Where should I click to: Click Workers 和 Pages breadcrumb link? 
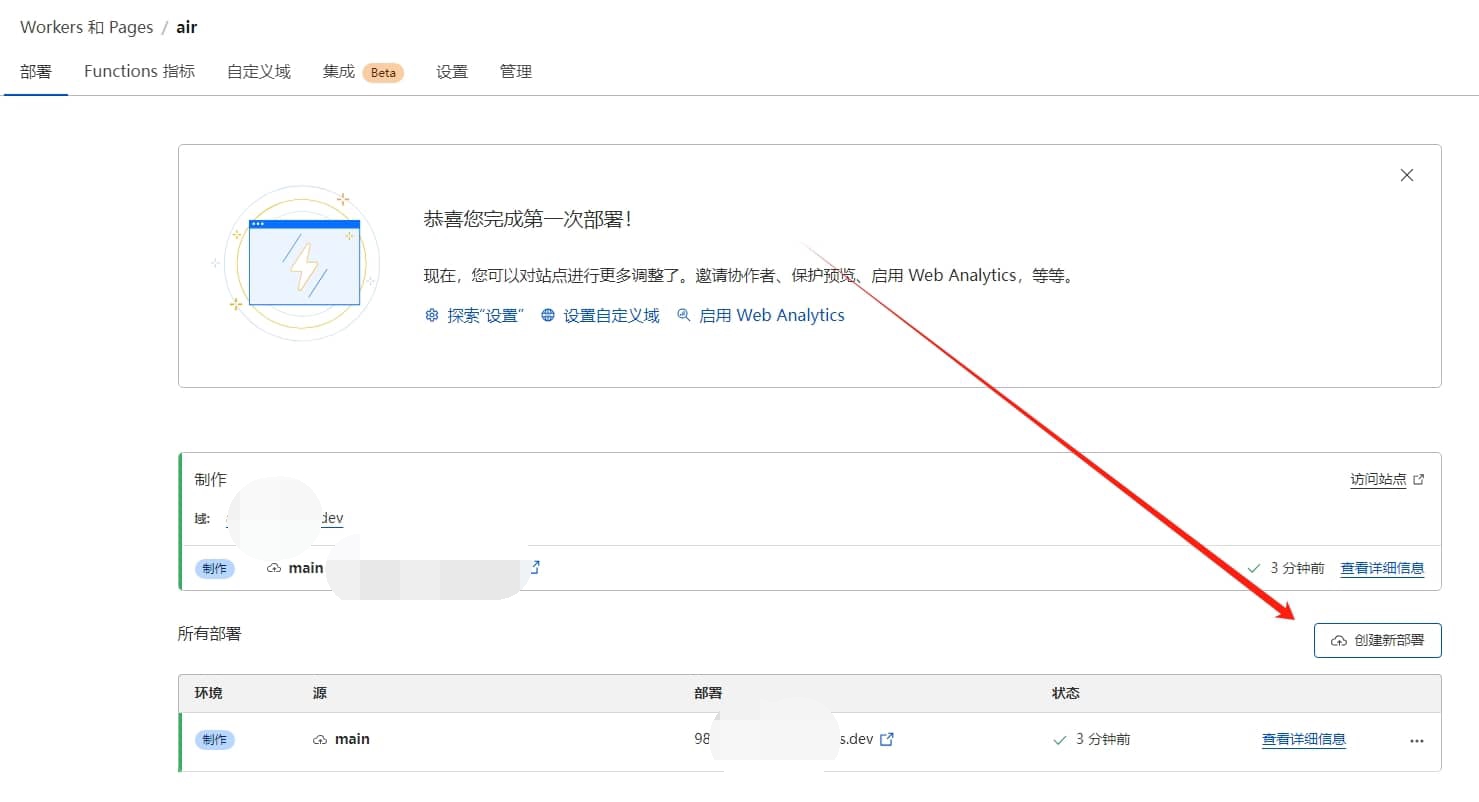coord(86,27)
